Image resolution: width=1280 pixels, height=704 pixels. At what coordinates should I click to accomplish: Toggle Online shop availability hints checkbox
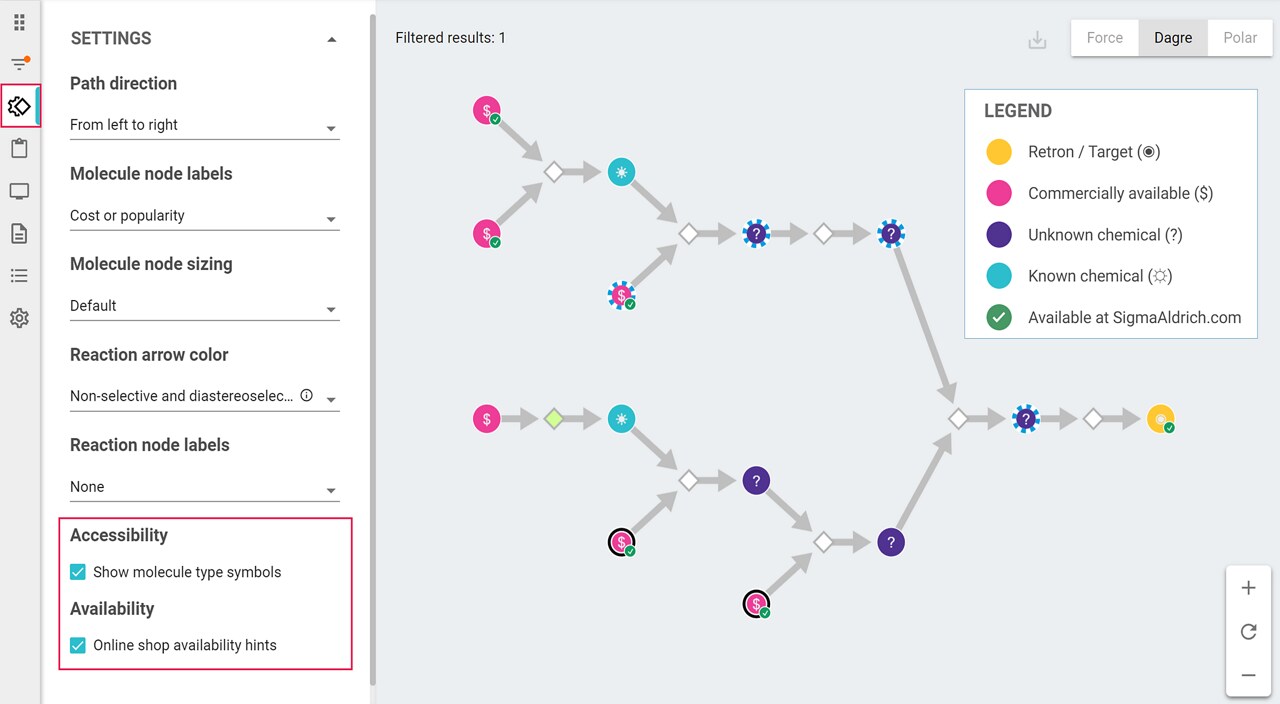pyautogui.click(x=78, y=645)
